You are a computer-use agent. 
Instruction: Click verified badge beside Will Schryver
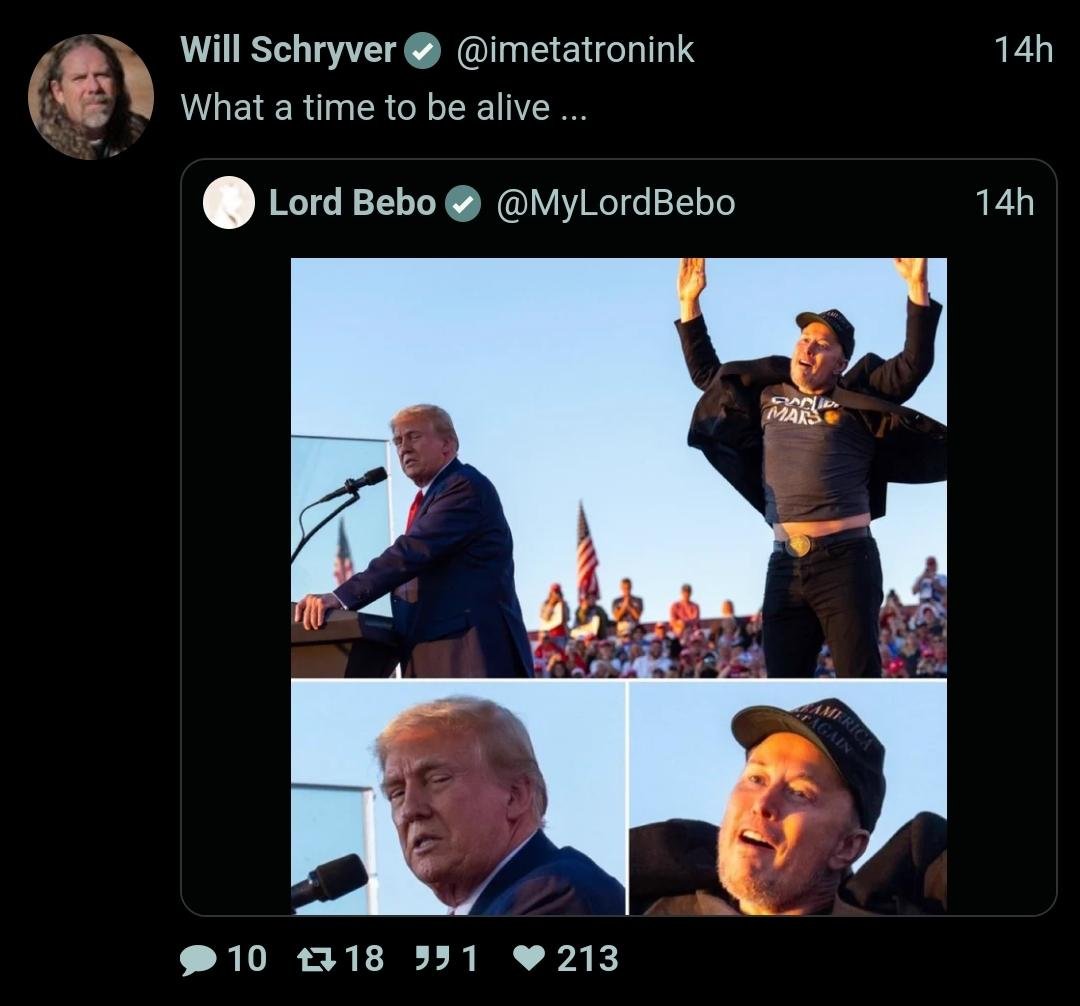(x=423, y=51)
